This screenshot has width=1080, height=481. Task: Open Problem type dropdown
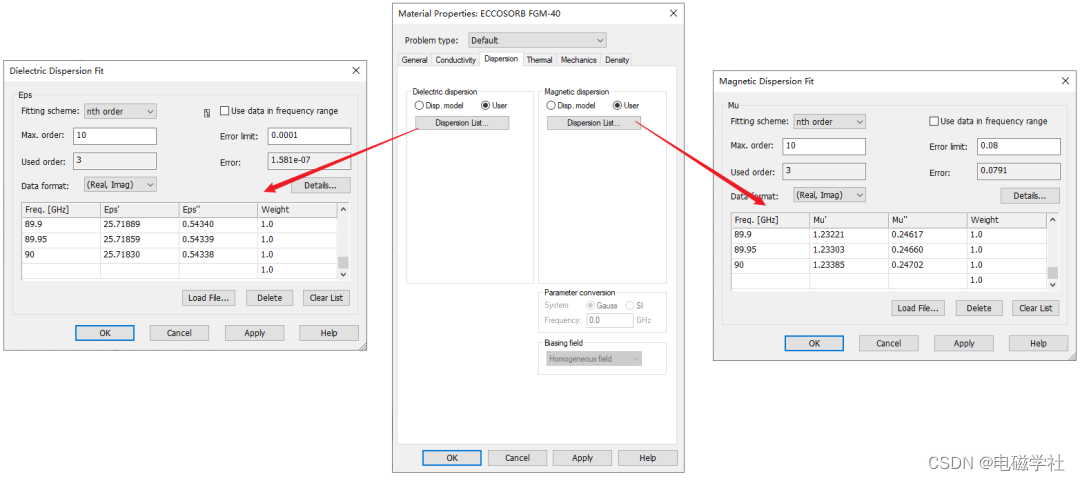[537, 41]
